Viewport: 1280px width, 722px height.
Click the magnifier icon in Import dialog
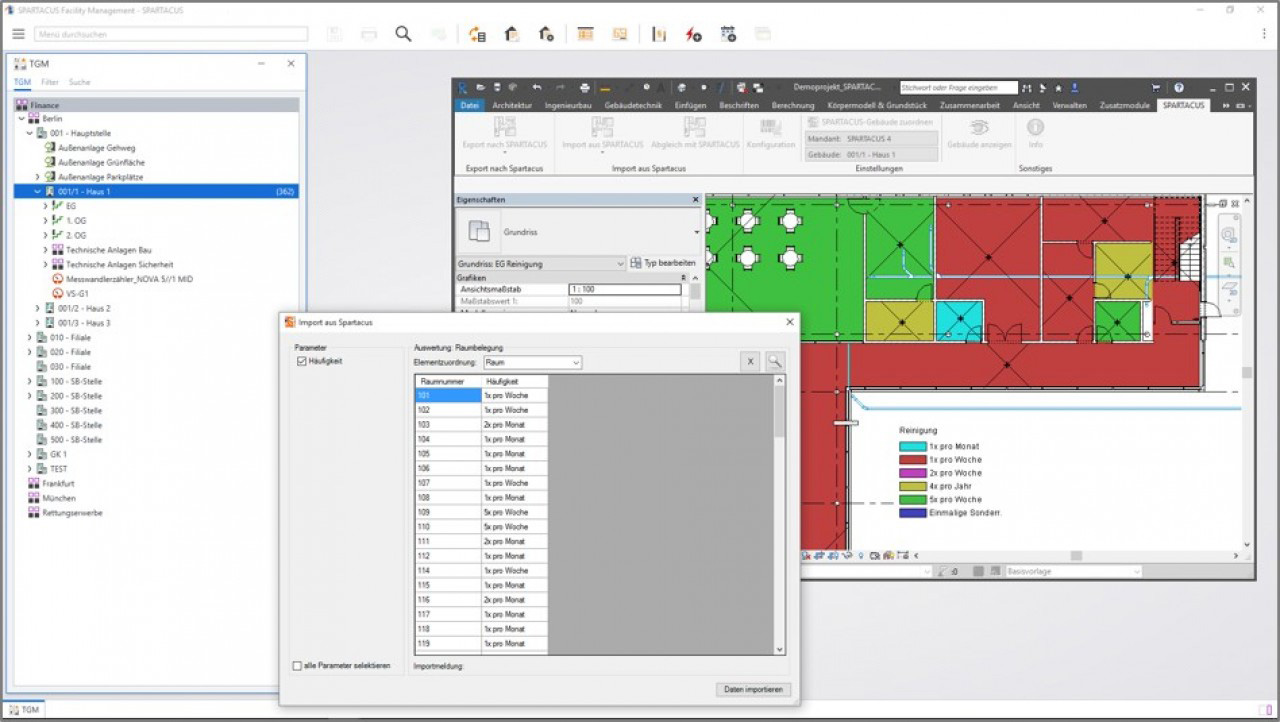point(775,362)
